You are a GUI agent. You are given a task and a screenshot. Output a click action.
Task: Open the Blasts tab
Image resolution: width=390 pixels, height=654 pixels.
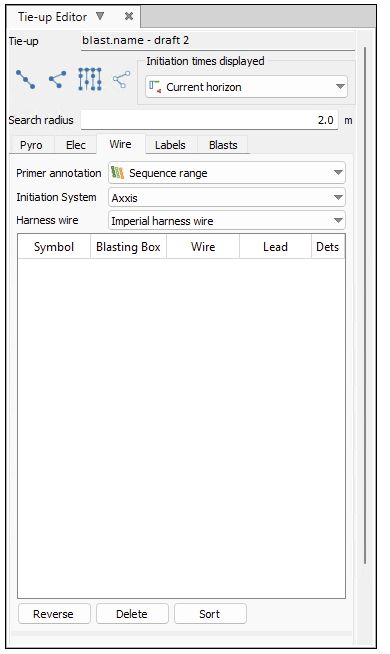click(223, 145)
